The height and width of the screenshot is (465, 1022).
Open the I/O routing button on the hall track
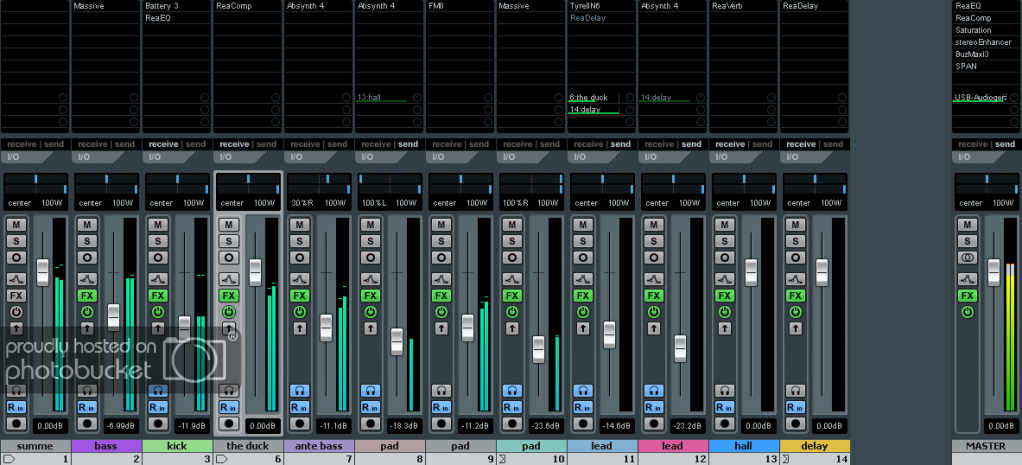(725, 157)
